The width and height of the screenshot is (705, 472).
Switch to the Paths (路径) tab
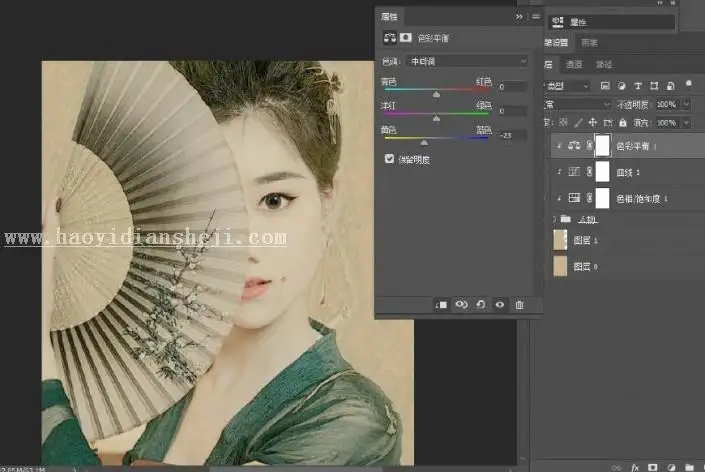603,64
